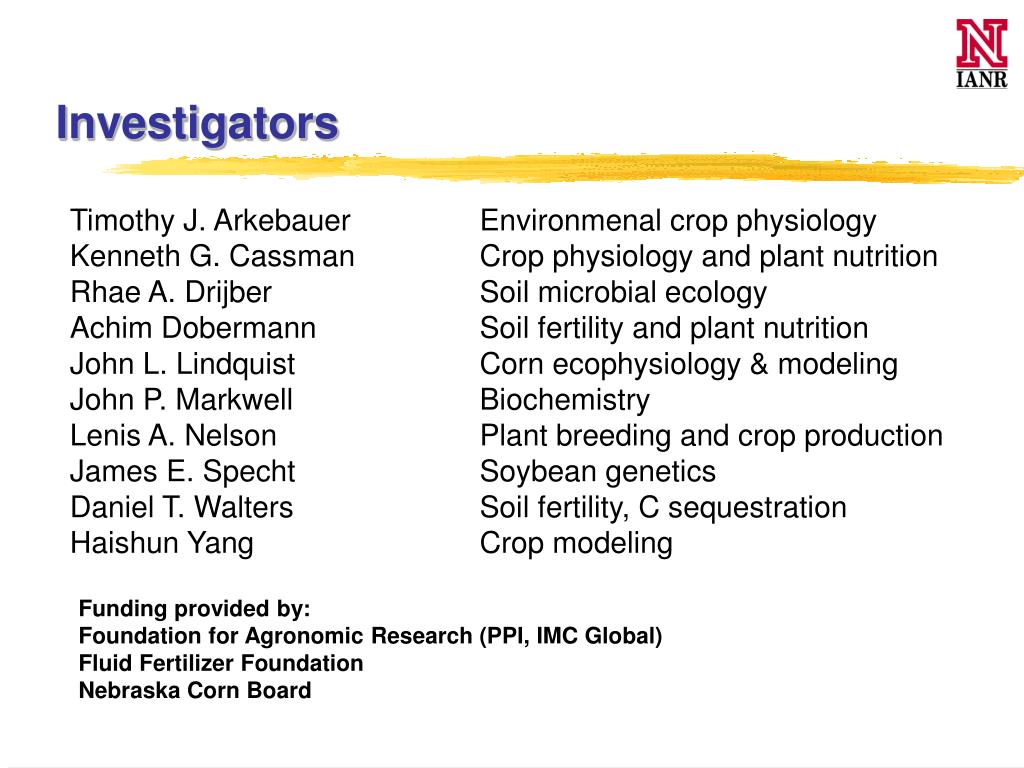1024x768 pixels.
Task: Click the Investigators slide title
Action: pyautogui.click(x=197, y=123)
